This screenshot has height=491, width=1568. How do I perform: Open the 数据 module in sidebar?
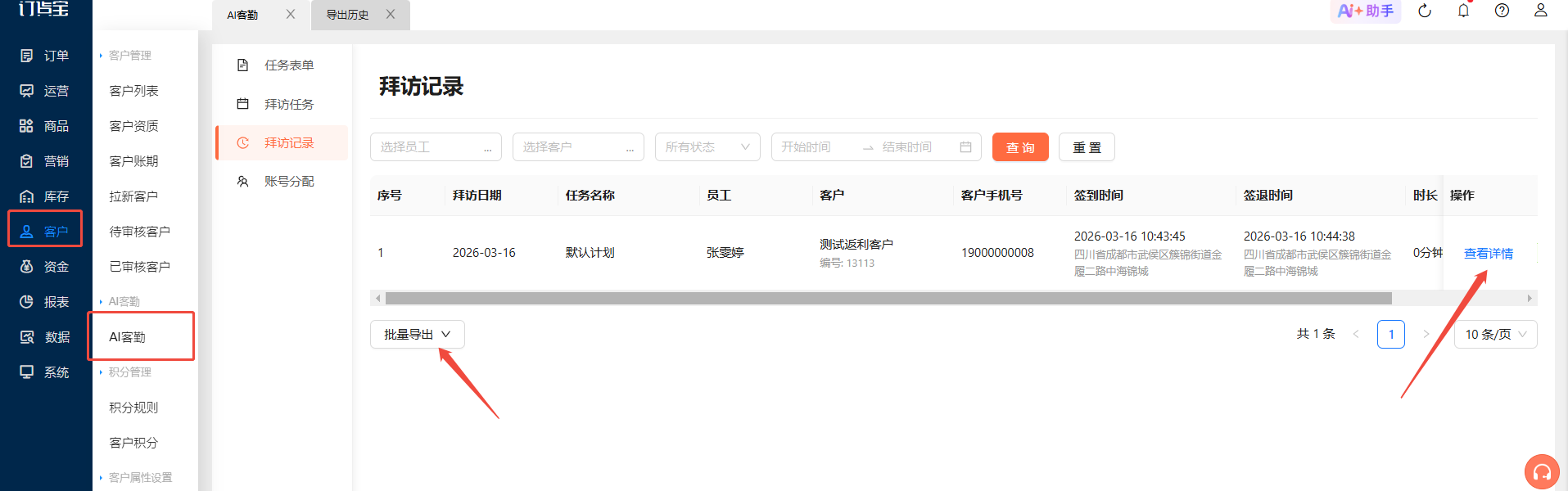[45, 337]
